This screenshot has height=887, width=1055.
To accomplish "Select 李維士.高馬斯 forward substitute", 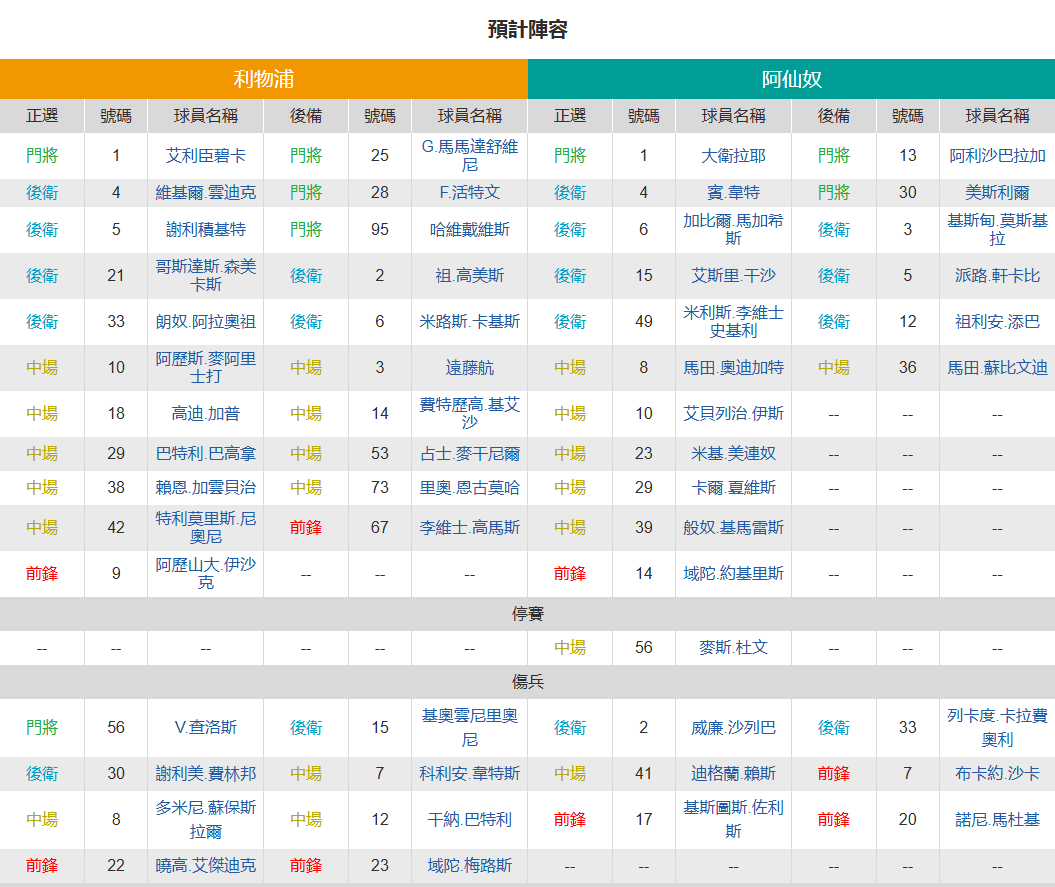I will tap(470, 528).
